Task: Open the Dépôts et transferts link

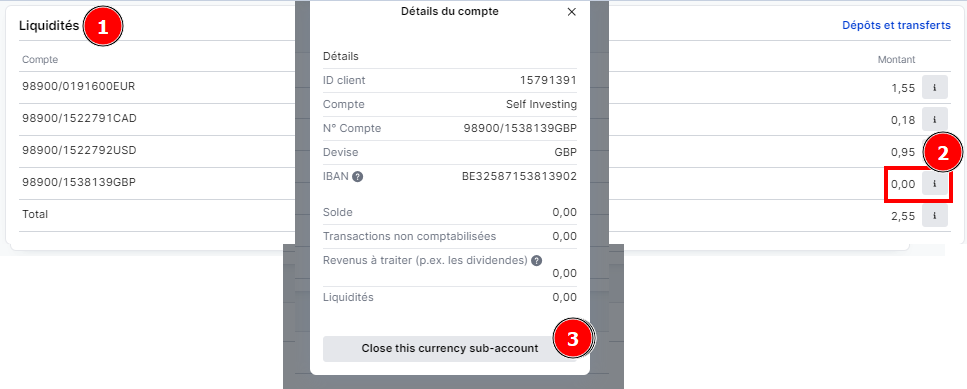Action: click(896, 25)
